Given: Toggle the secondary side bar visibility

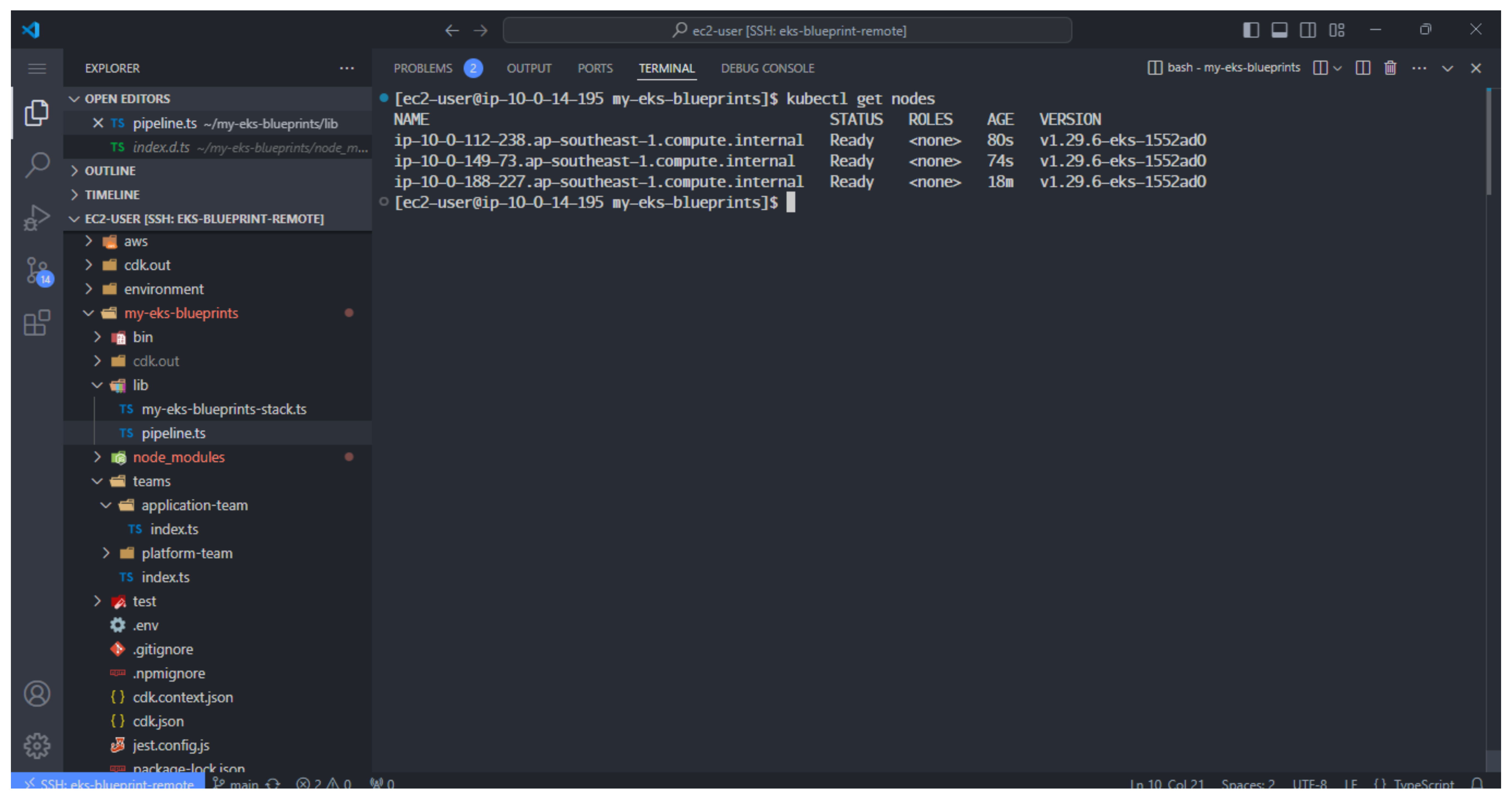Looking at the screenshot, I should tap(1308, 30).
